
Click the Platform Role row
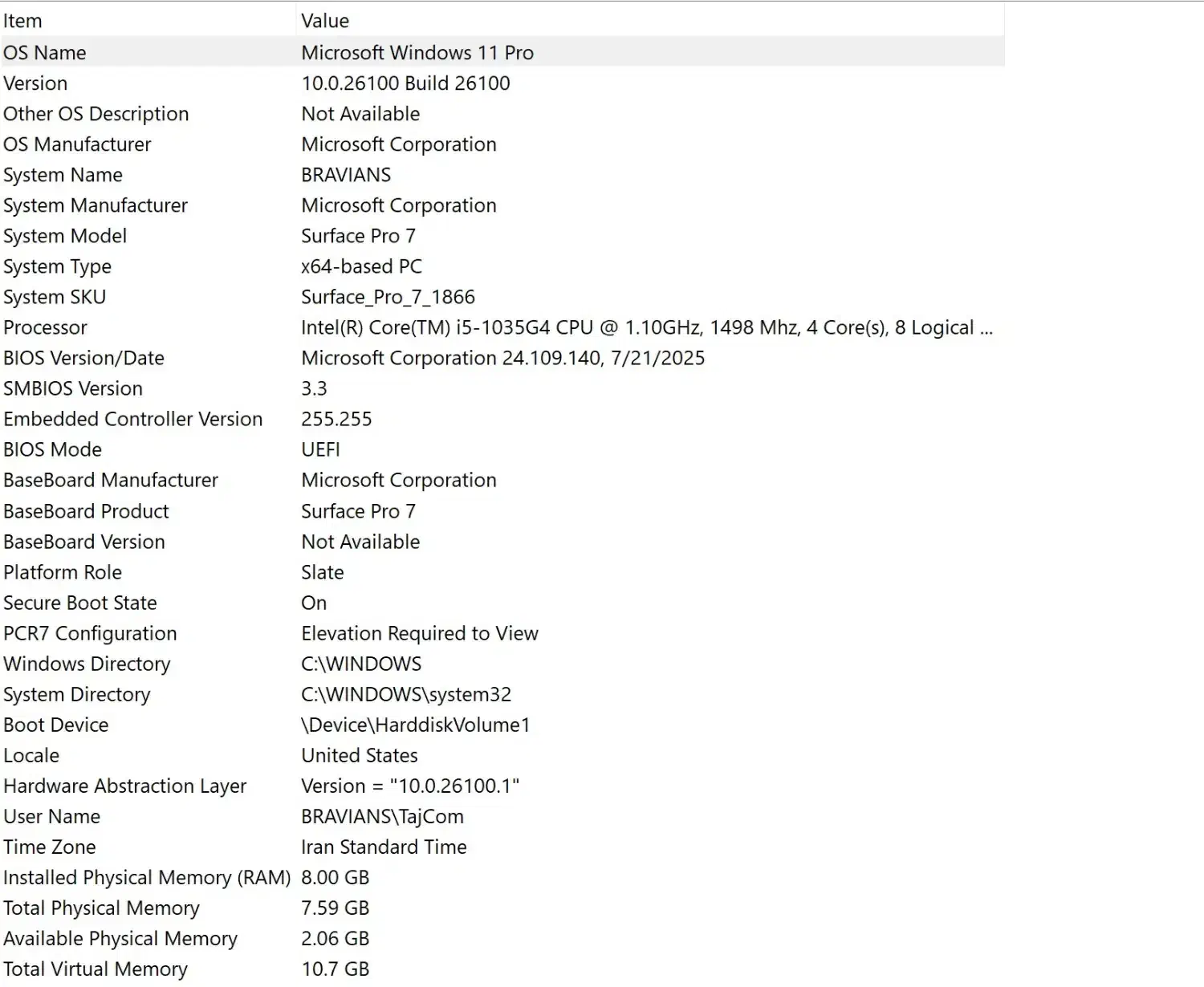[63, 572]
